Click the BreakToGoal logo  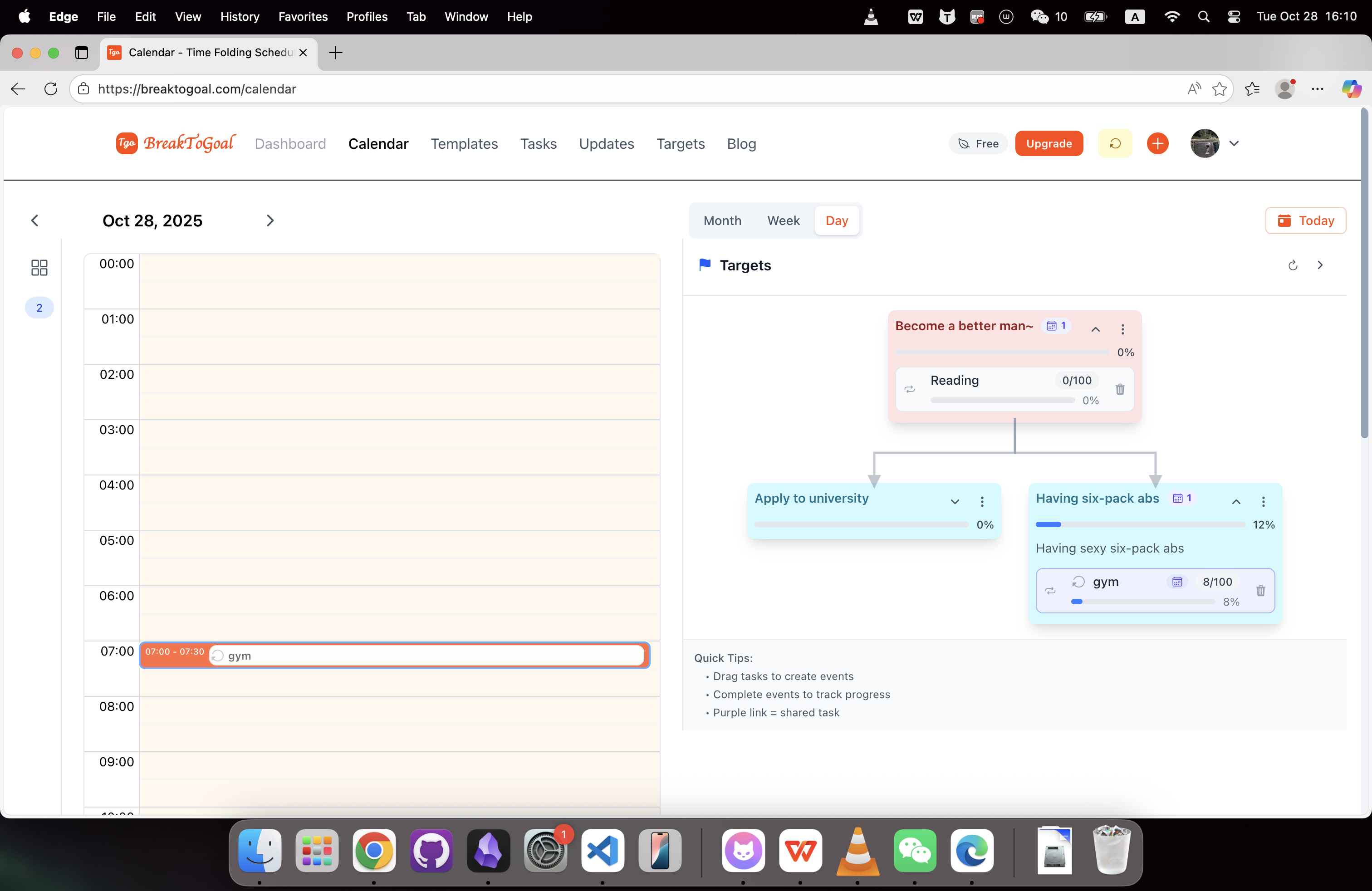175,143
